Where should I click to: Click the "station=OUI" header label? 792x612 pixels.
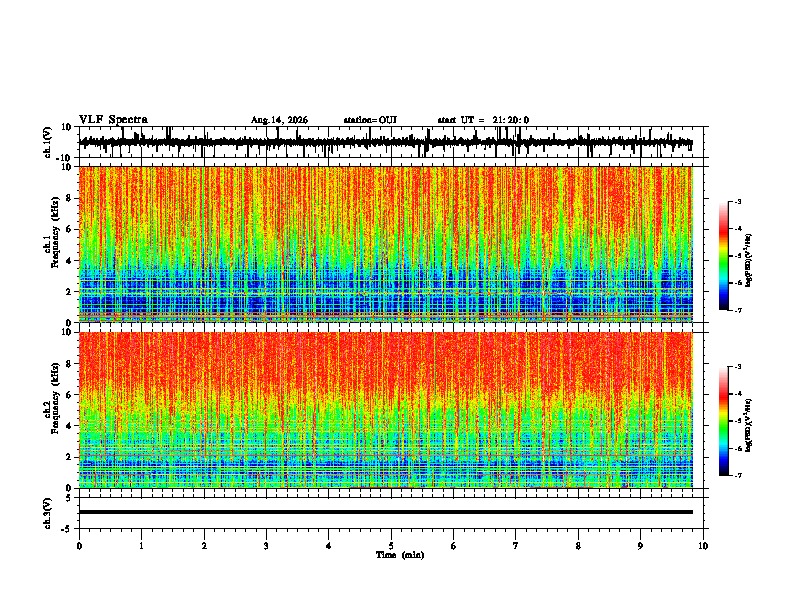[370, 120]
